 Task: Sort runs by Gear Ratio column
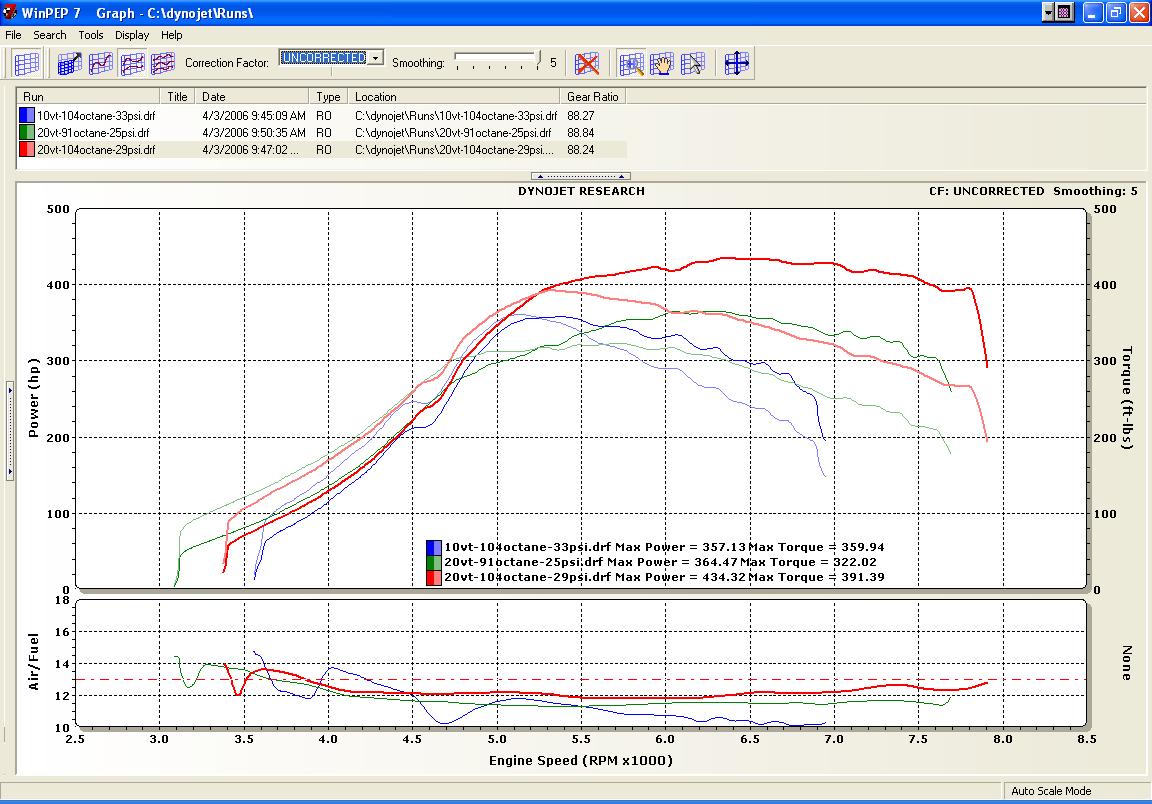tap(594, 97)
